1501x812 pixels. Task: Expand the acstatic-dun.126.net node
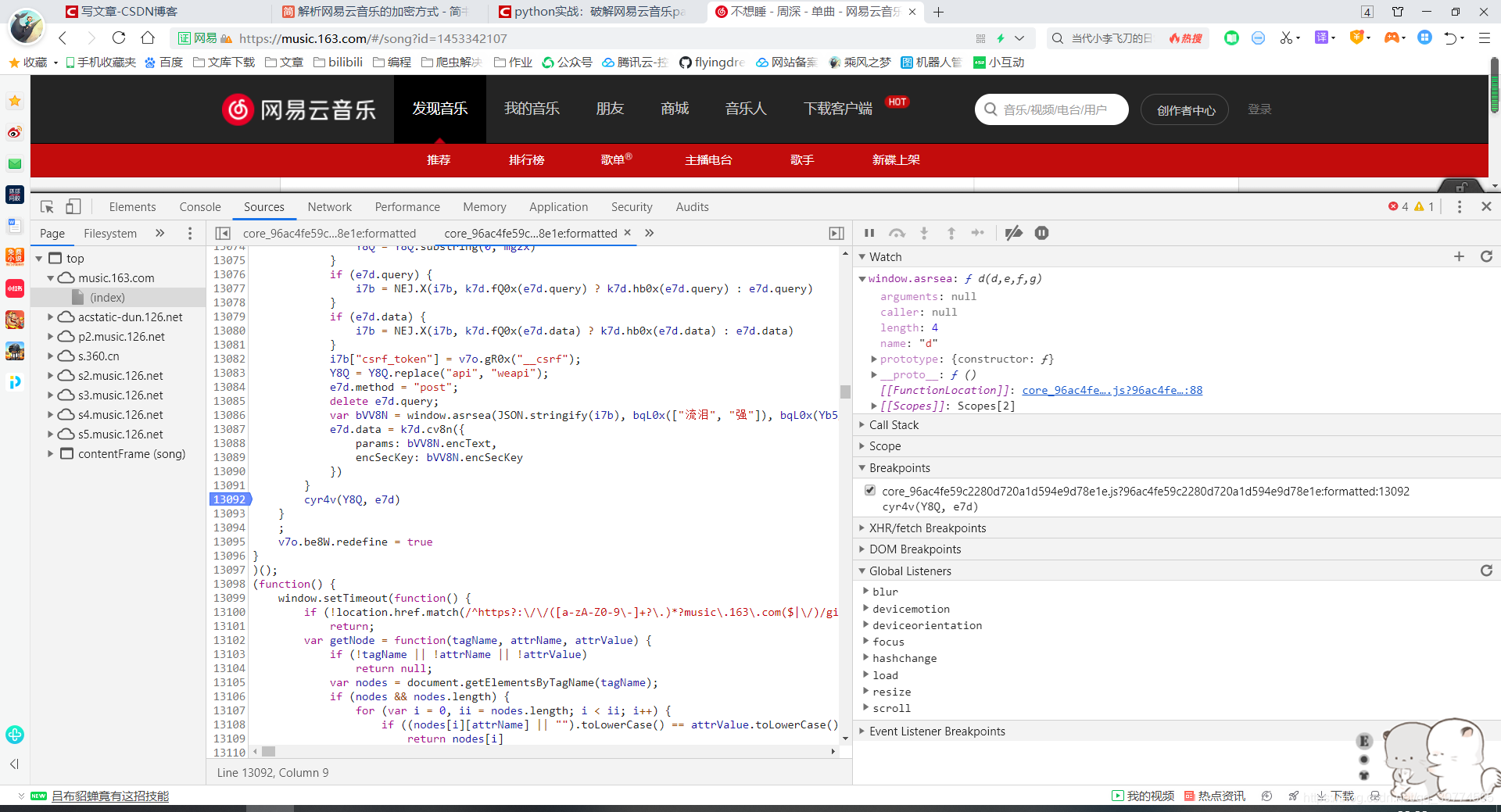pyautogui.click(x=51, y=317)
